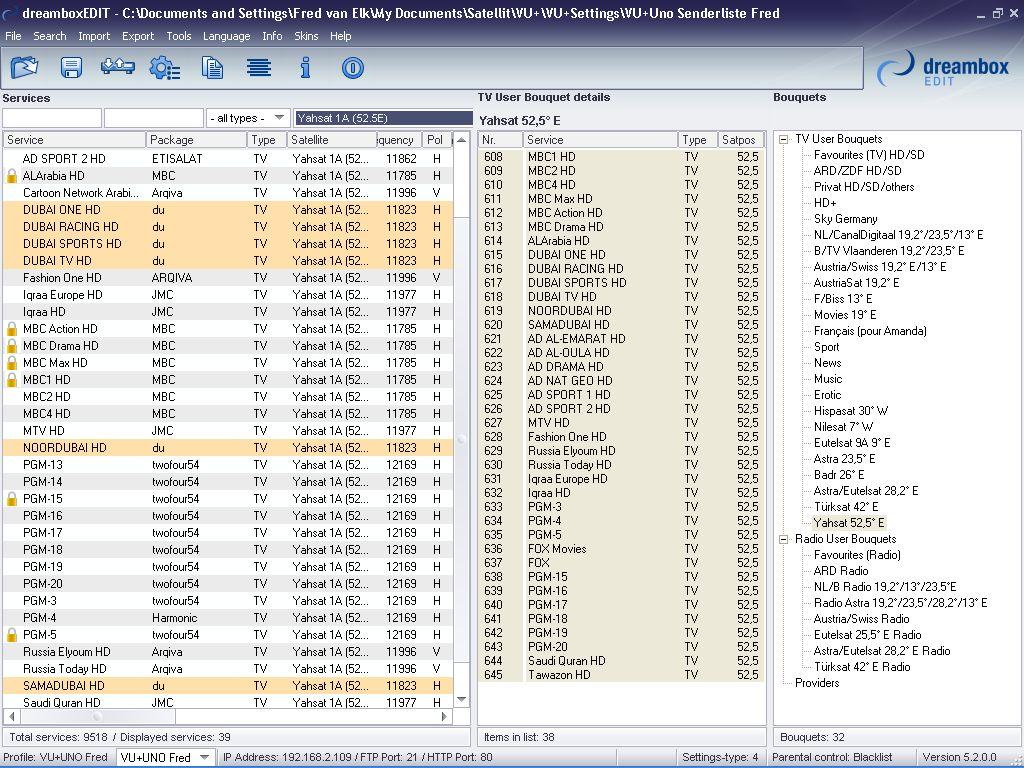This screenshot has height=768, width=1024.
Task: Click the save floppy disk icon
Action: pos(71,67)
